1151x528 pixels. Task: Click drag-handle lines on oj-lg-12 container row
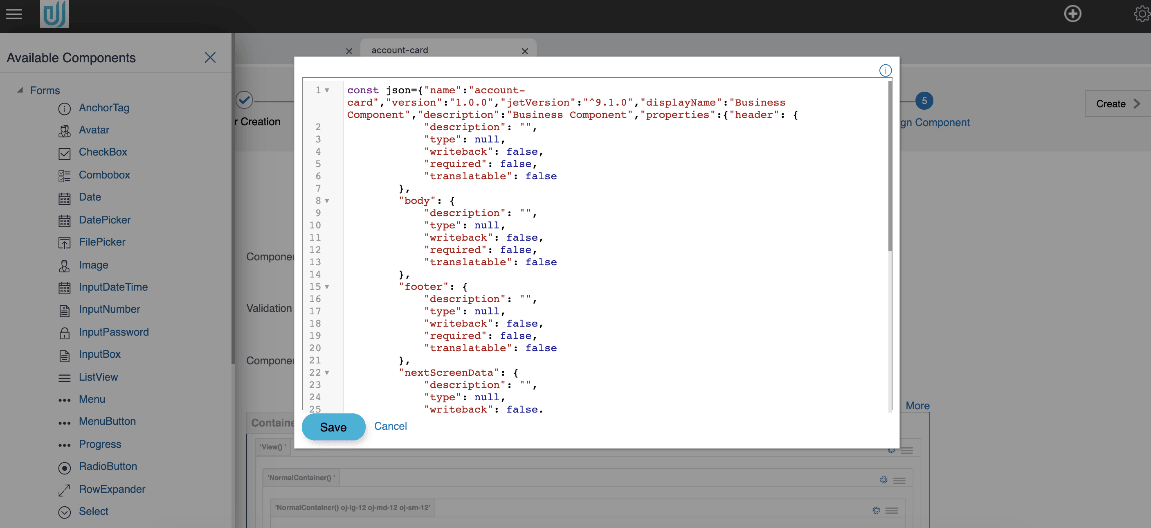(x=892, y=510)
